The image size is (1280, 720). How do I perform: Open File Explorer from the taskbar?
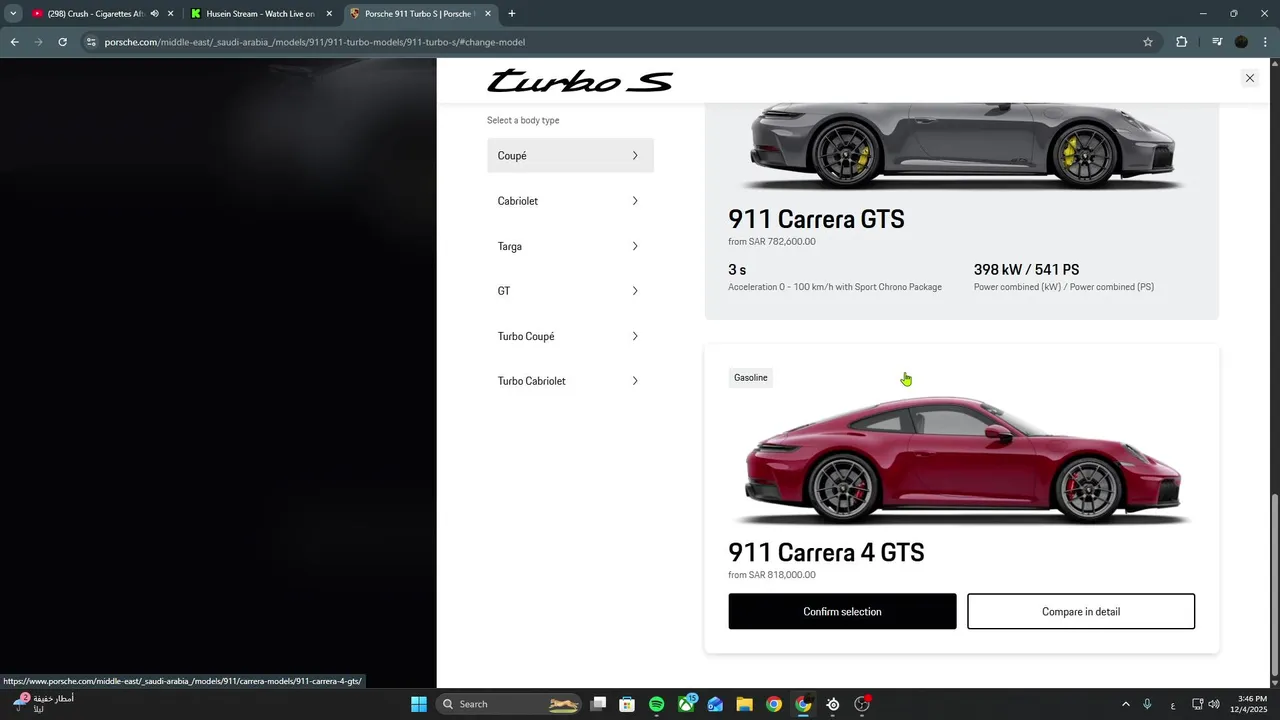tap(744, 704)
